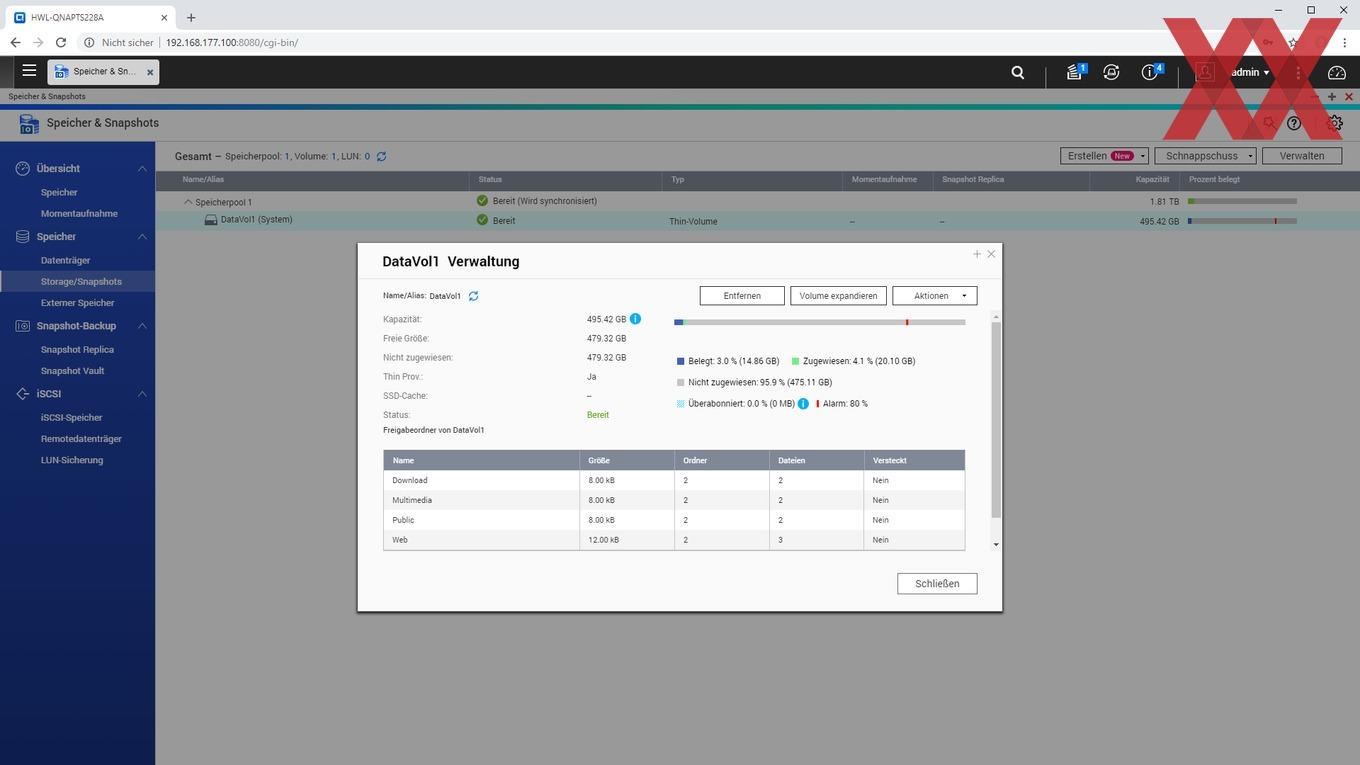Open the dashboard gauge icon
This screenshot has width=1360, height=765.
tap(1337, 72)
